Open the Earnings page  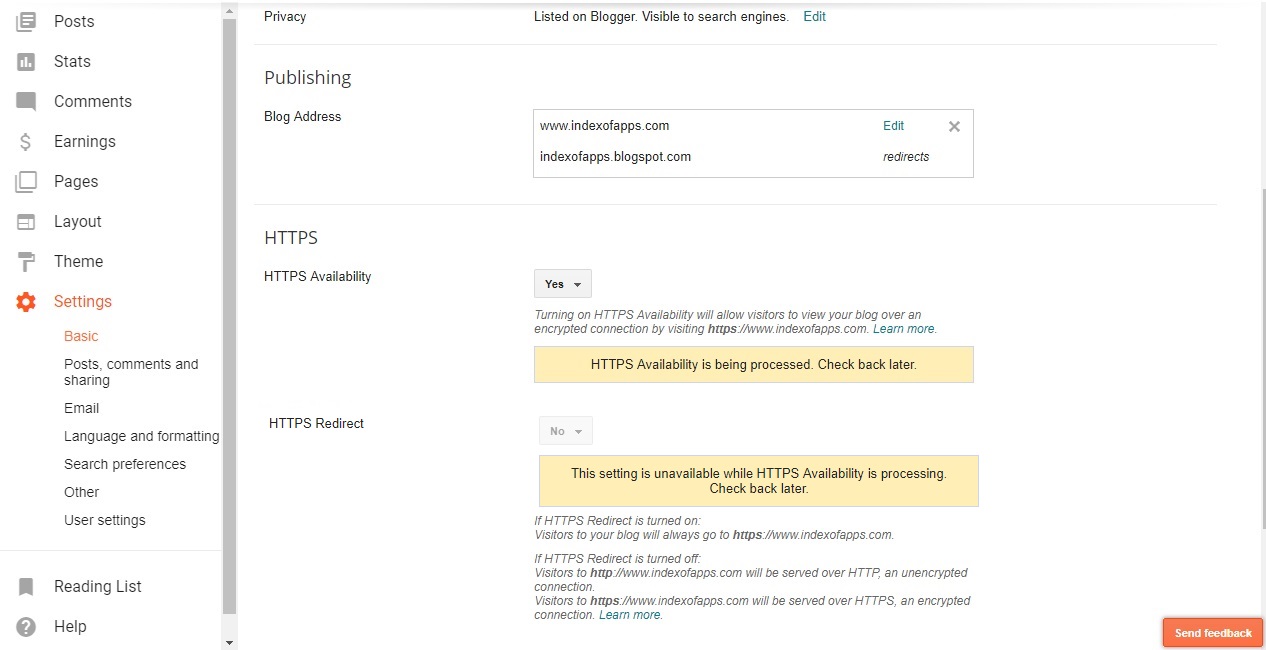pyautogui.click(x=85, y=141)
